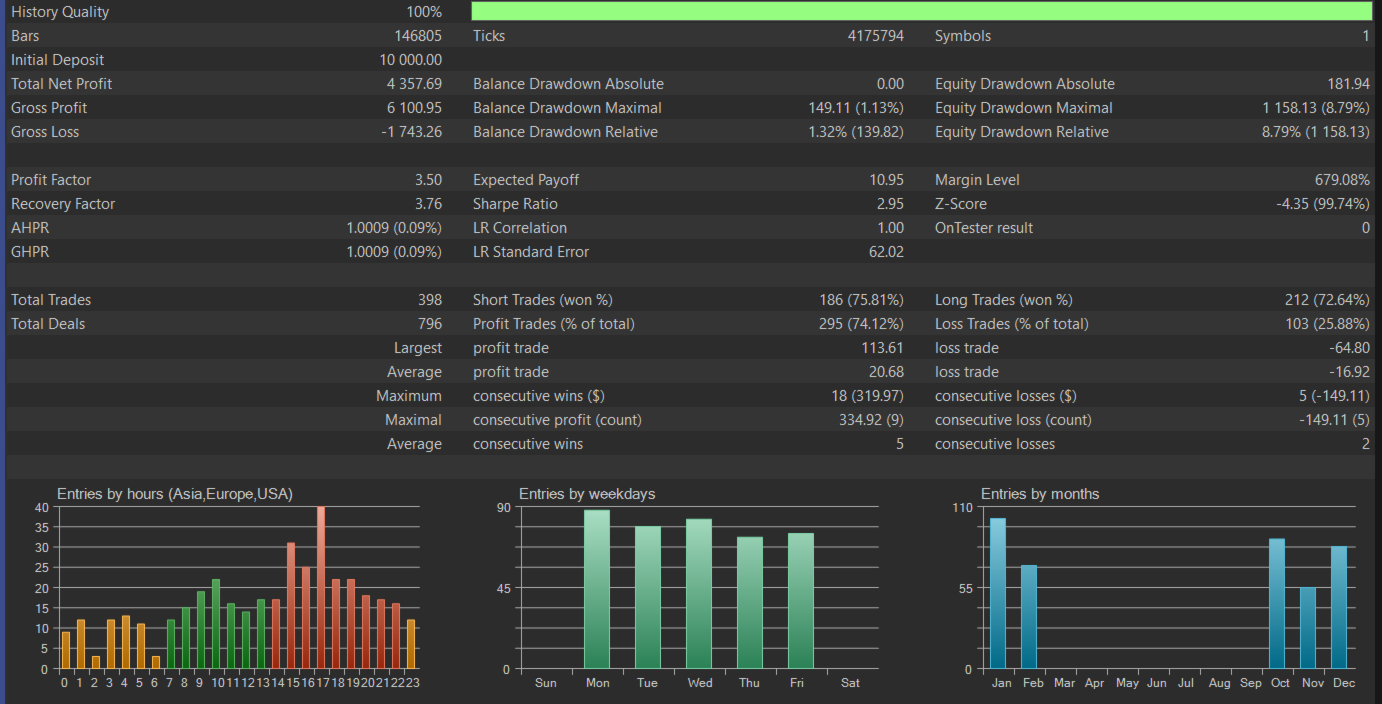
Task: Click the OnTester result label
Action: tap(984, 228)
